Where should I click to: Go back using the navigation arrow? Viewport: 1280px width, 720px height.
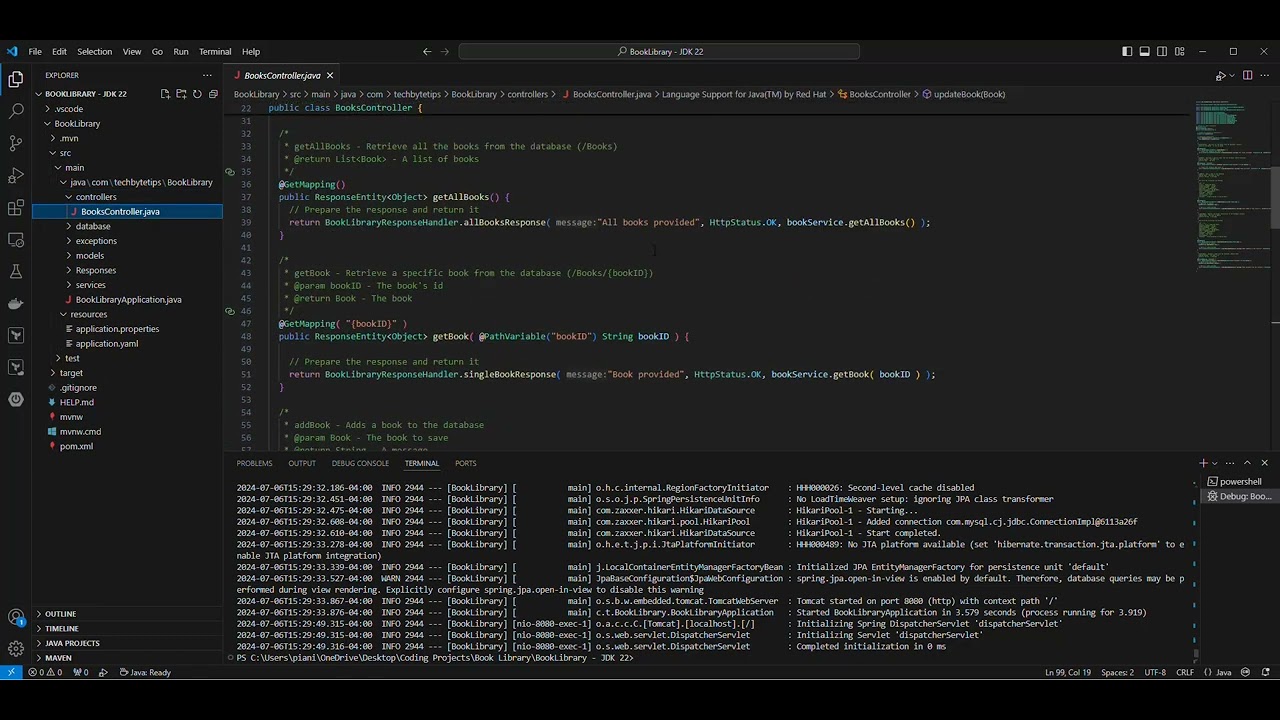tap(427, 51)
